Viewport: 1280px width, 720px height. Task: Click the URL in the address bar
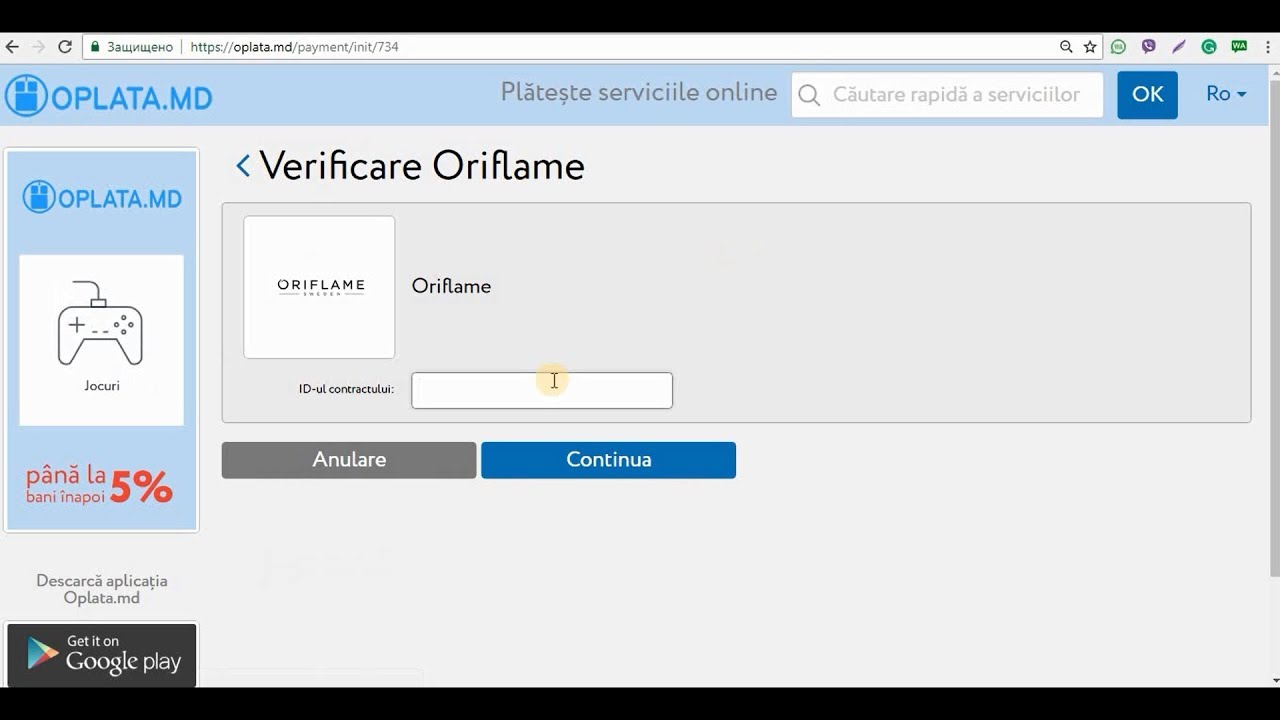(x=295, y=47)
